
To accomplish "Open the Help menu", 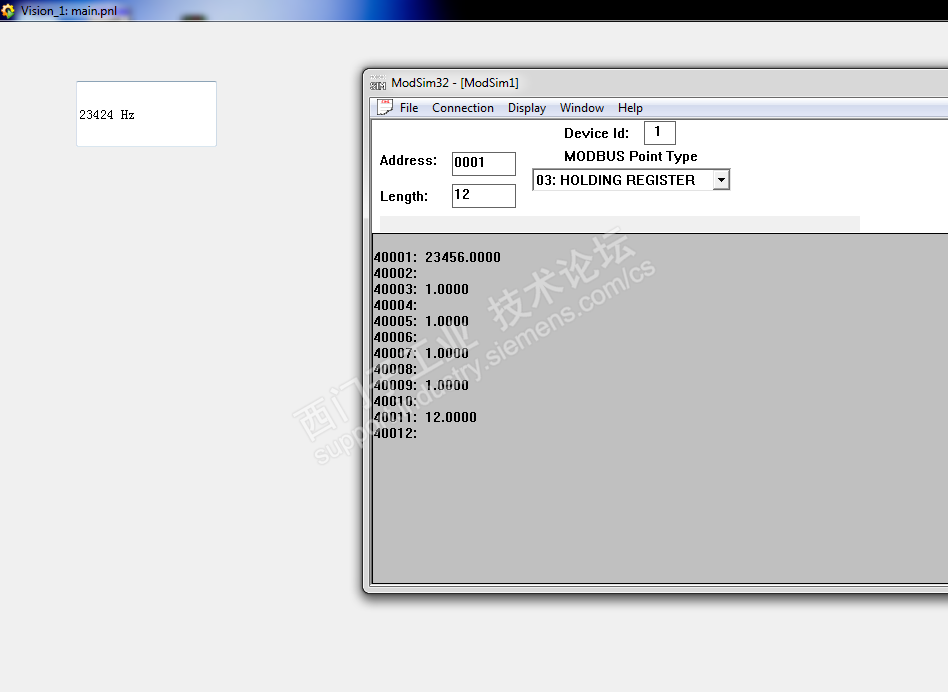I will pos(630,108).
